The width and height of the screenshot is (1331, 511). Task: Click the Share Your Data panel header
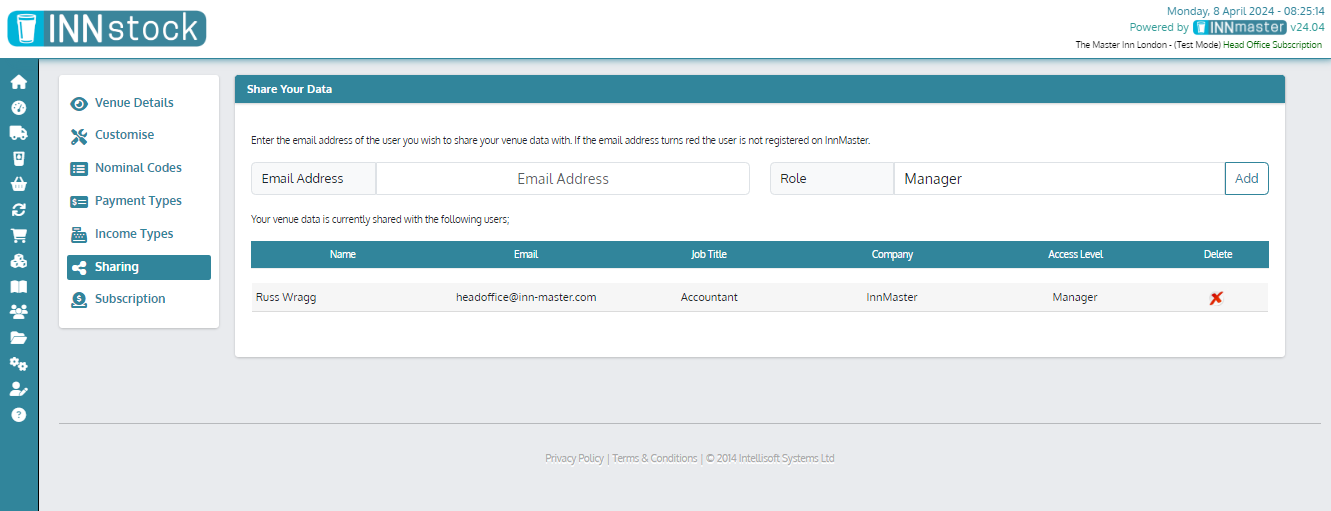click(x=760, y=89)
